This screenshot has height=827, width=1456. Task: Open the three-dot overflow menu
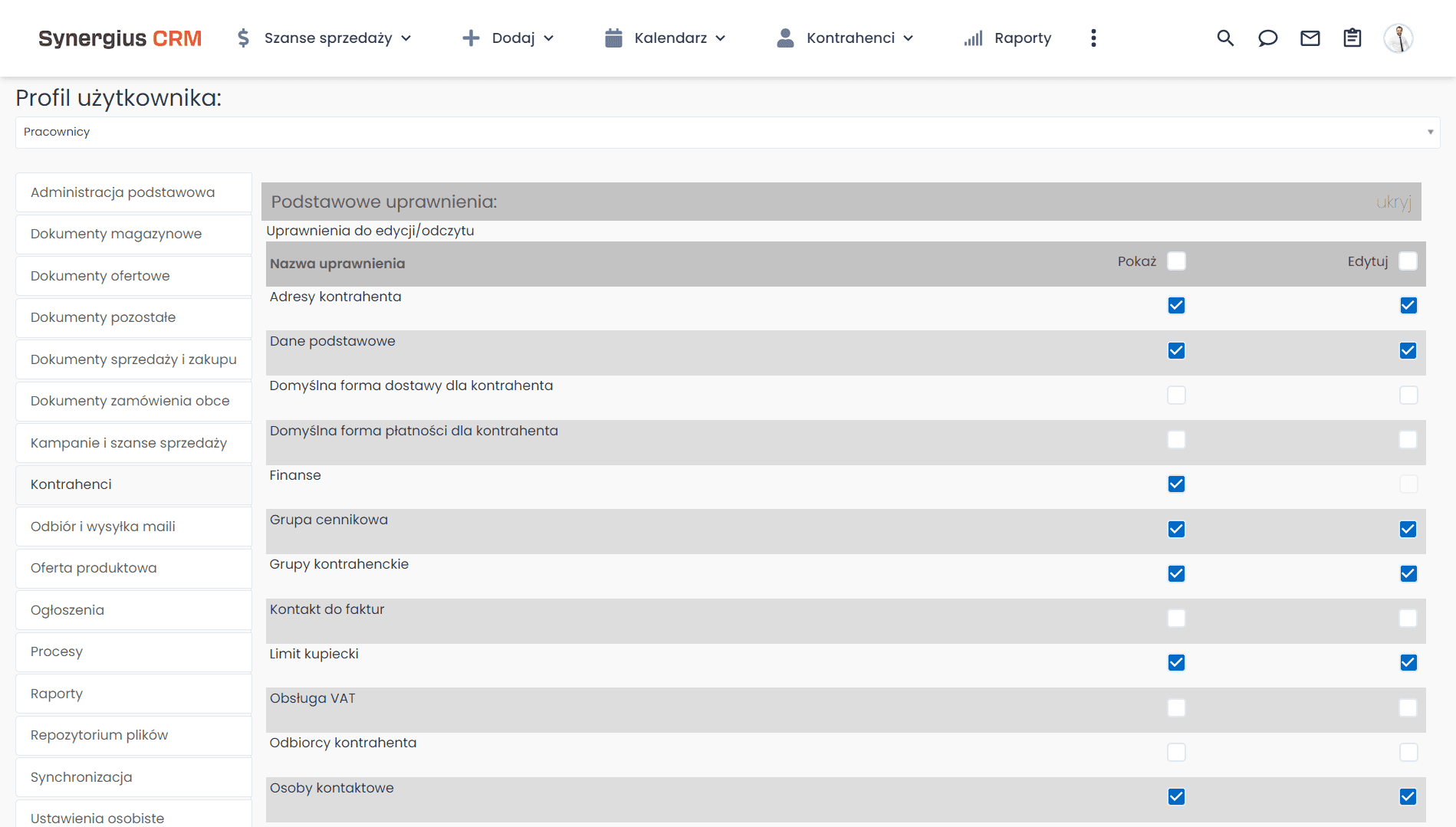tap(1093, 38)
